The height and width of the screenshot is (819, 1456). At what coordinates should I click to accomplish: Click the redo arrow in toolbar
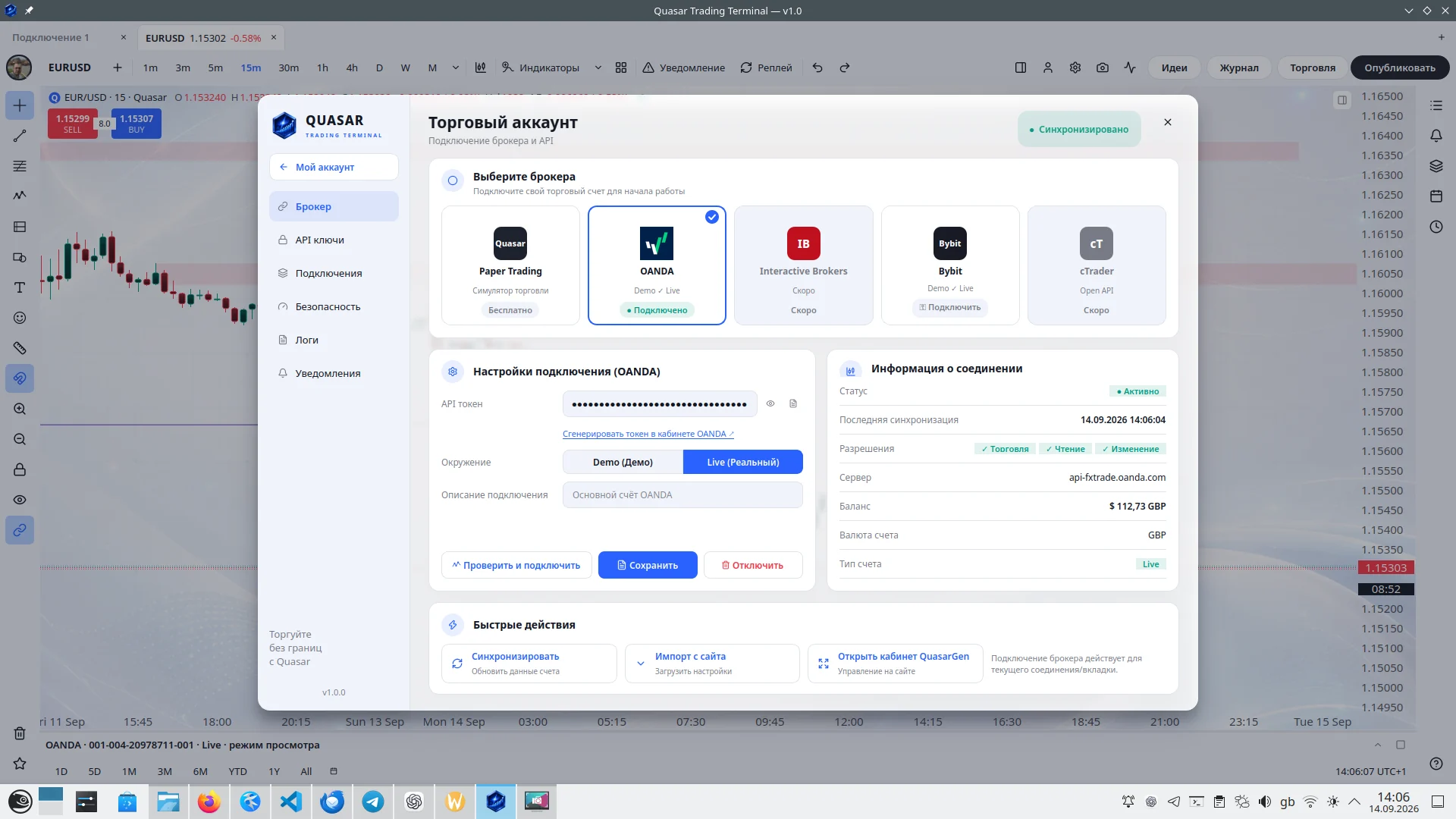pyautogui.click(x=845, y=67)
